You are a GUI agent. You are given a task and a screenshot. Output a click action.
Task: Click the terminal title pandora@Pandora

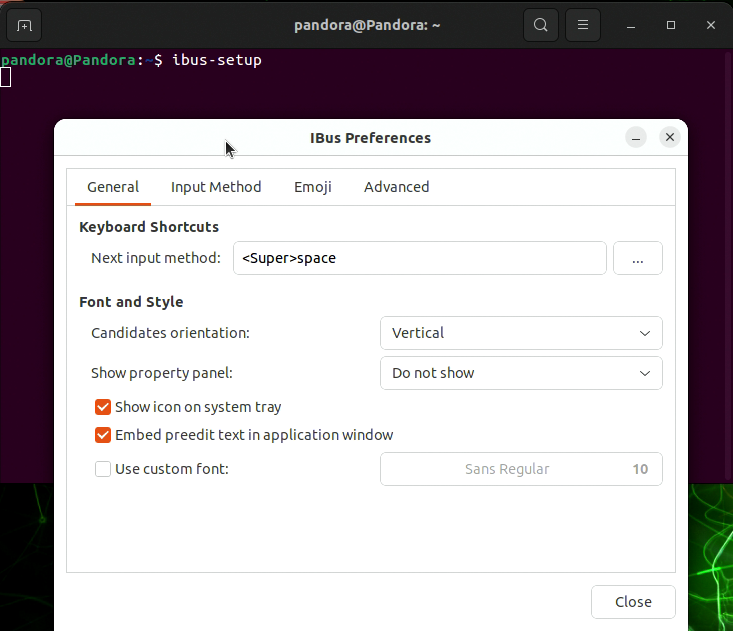pos(367,25)
